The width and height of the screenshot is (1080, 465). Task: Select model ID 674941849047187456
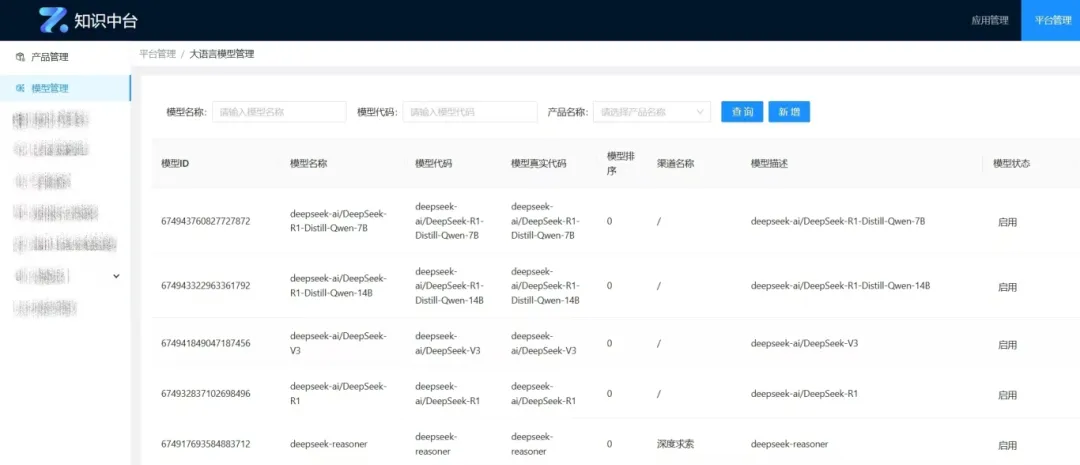205,343
